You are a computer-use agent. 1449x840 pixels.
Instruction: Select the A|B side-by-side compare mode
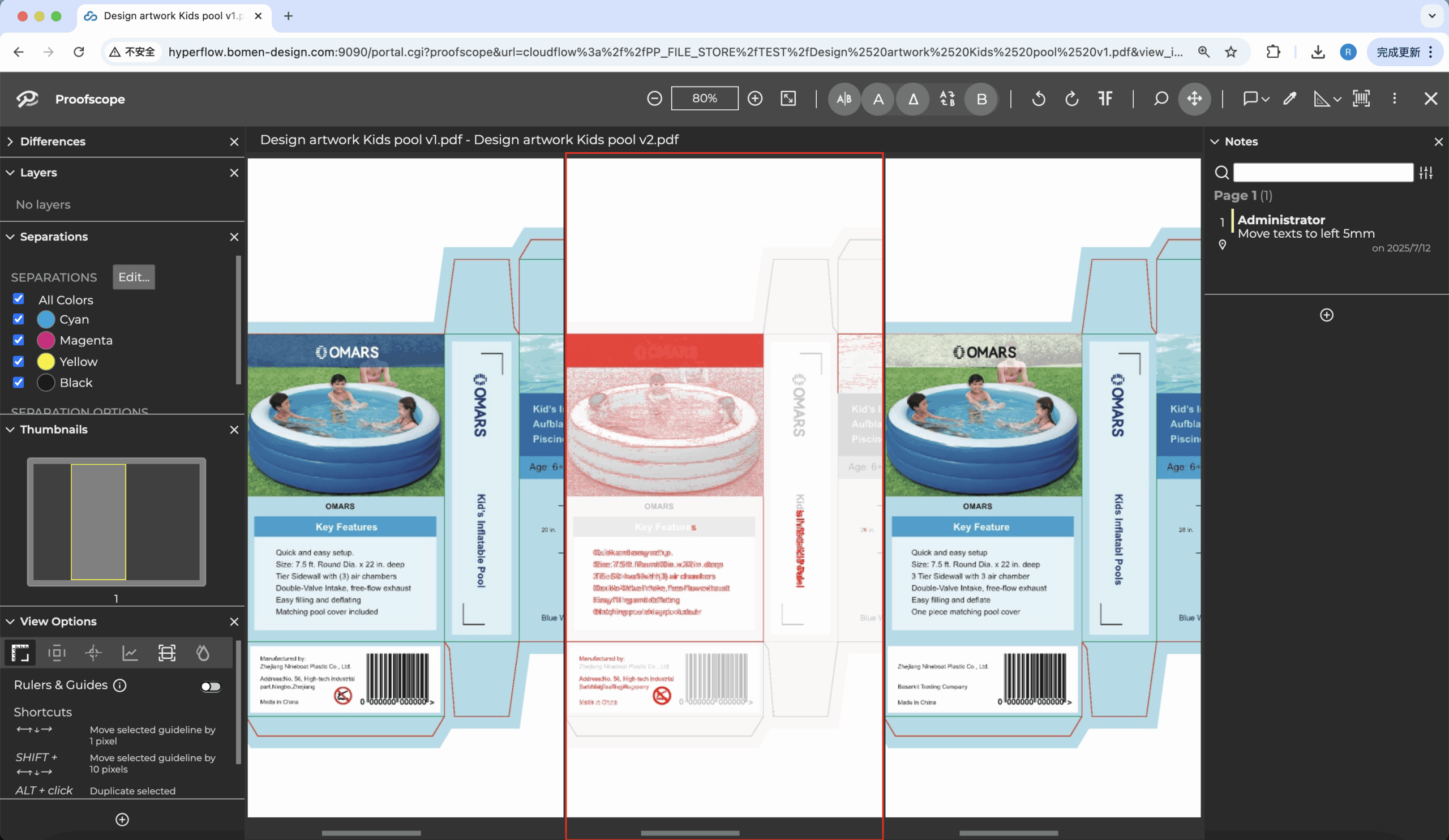844,99
